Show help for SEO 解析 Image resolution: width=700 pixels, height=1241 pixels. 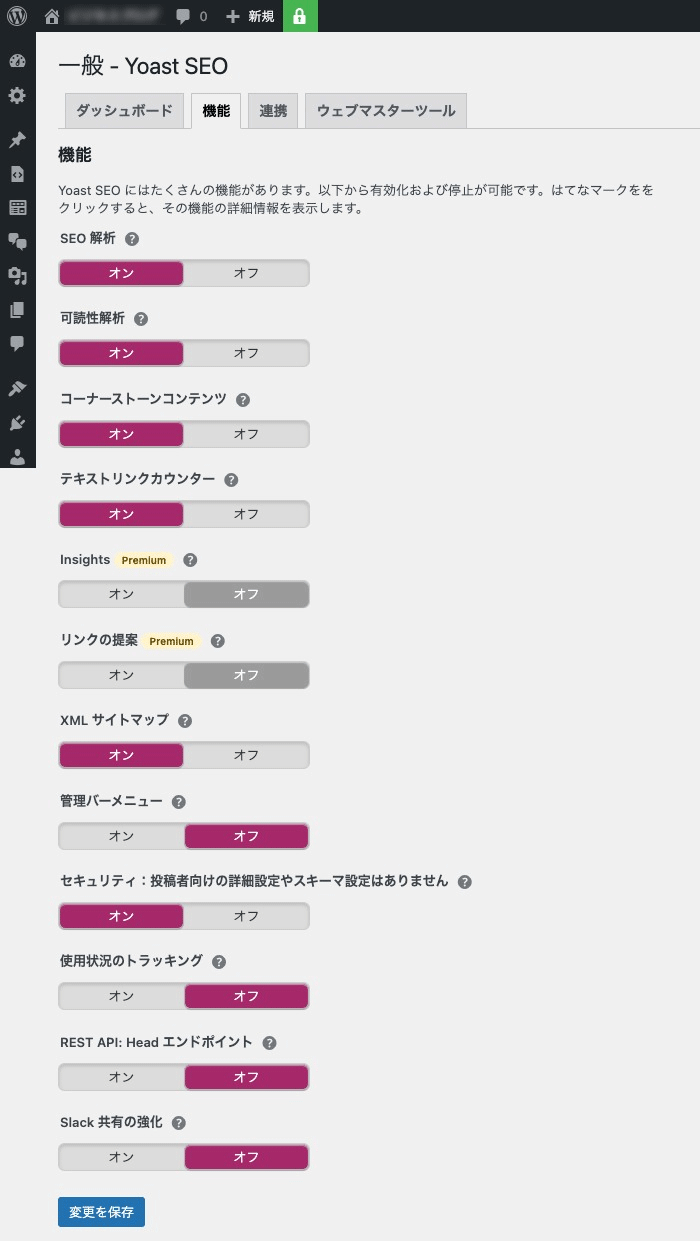pos(132,239)
